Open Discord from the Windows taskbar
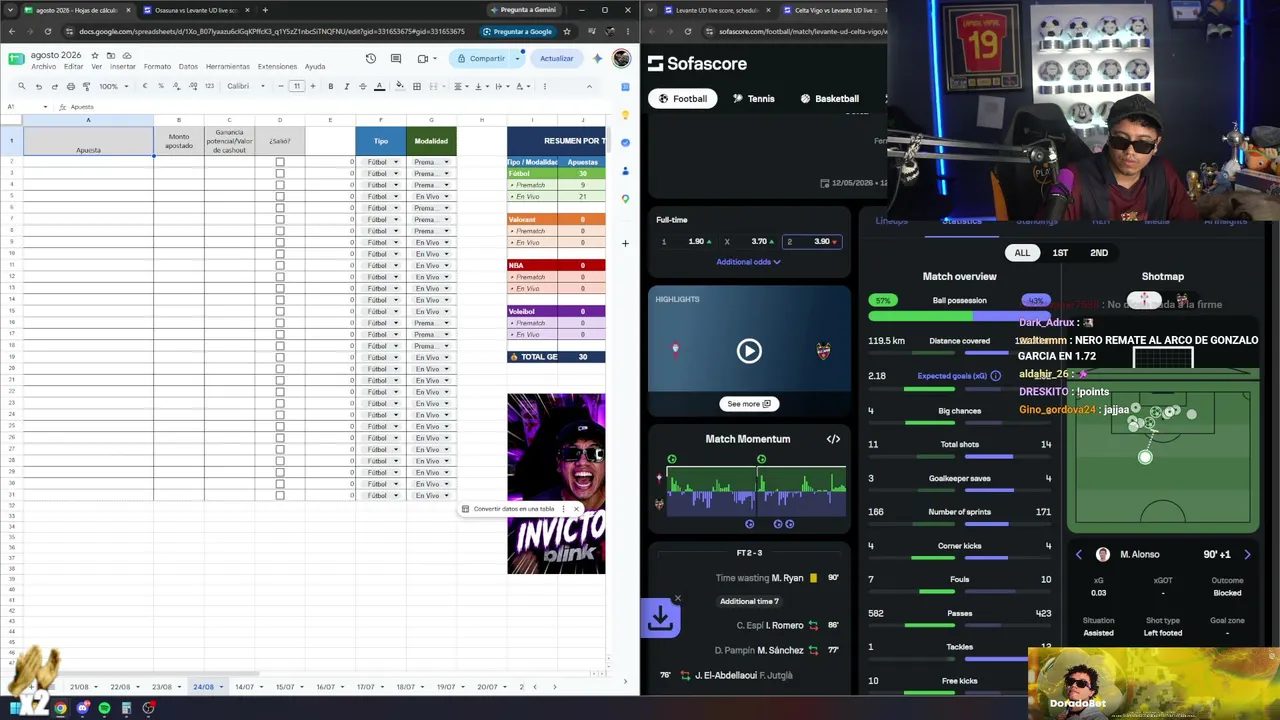Screen dimensions: 1280x720 [x=83, y=708]
